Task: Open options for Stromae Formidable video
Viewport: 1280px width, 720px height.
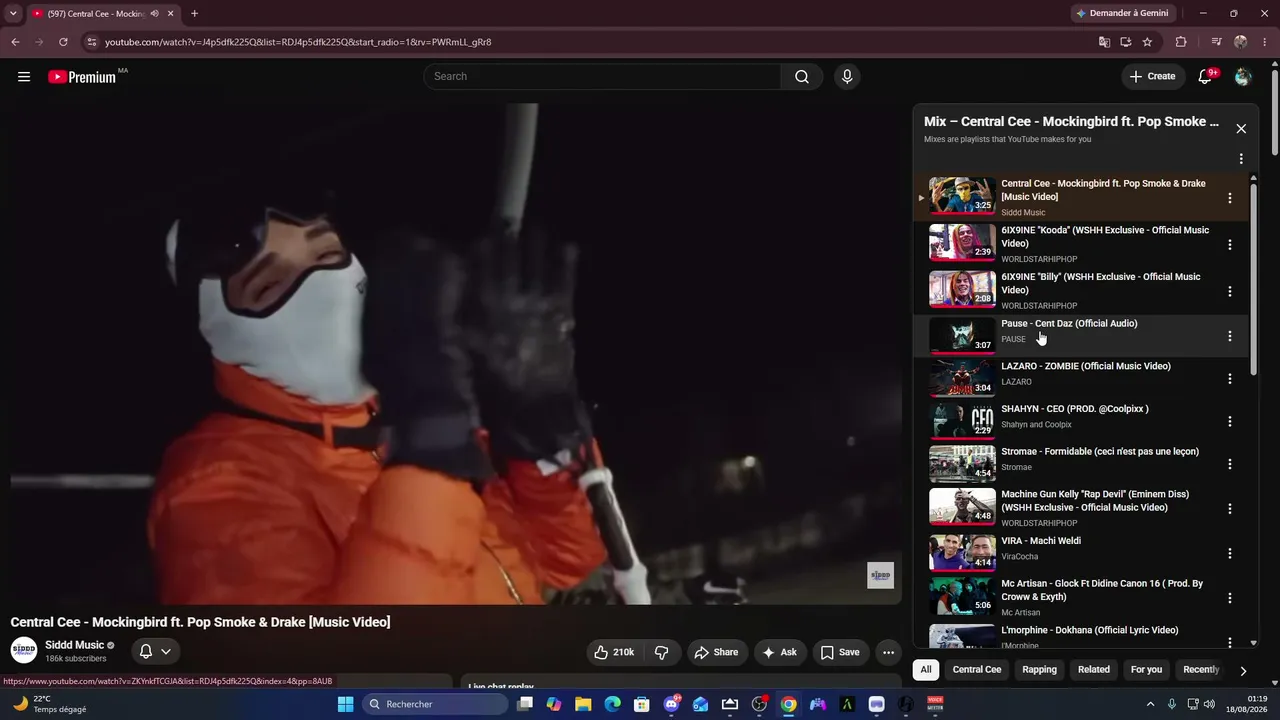Action: pos(1230,464)
